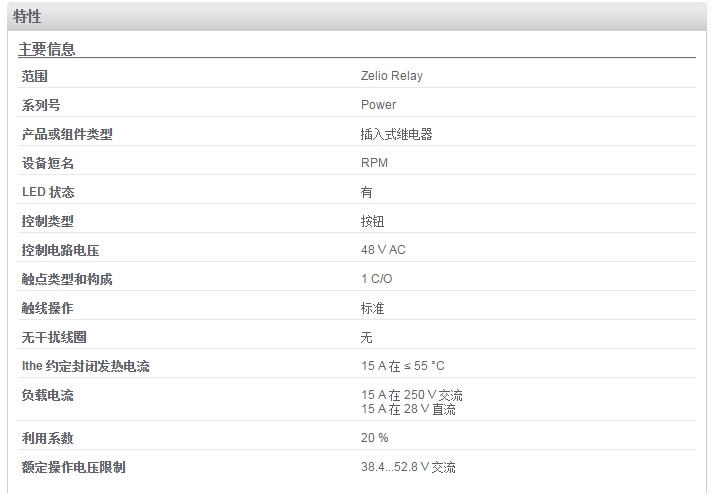
Task: Click the 插入式继电器 value
Action: [x=396, y=134]
